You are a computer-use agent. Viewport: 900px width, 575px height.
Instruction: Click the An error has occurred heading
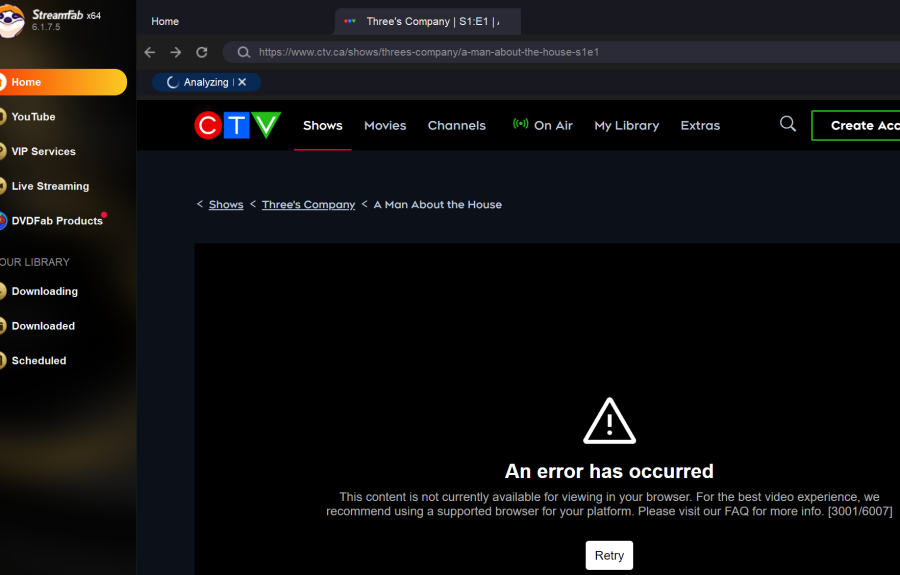point(609,471)
